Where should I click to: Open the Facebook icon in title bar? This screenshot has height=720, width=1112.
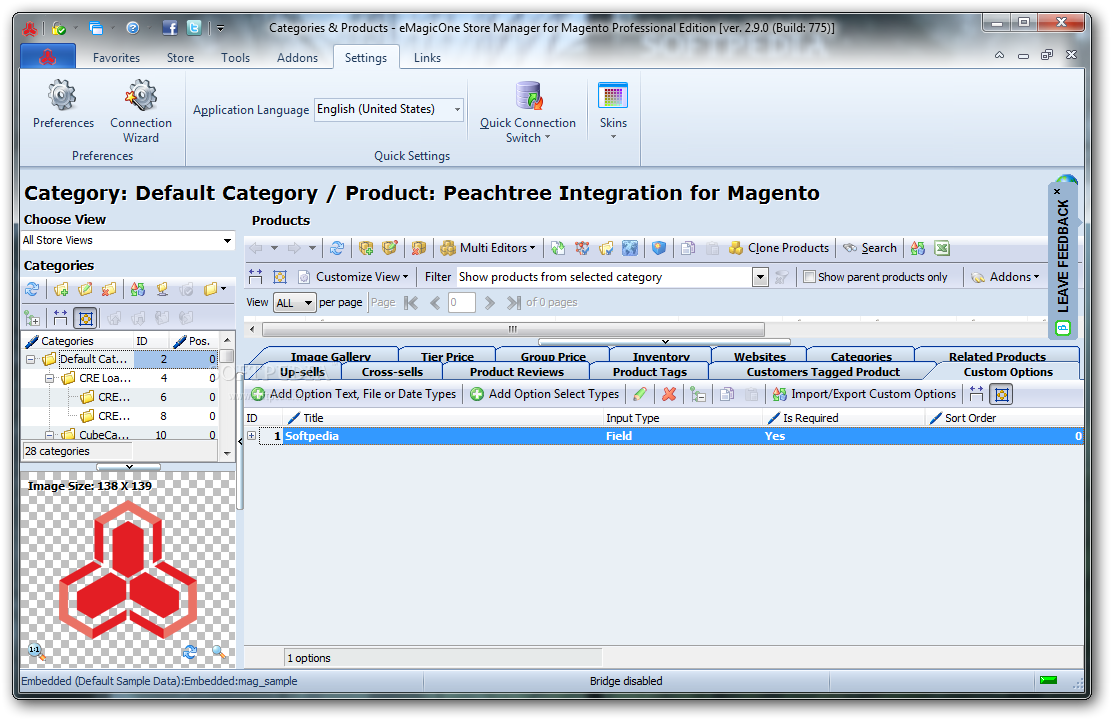click(x=170, y=28)
